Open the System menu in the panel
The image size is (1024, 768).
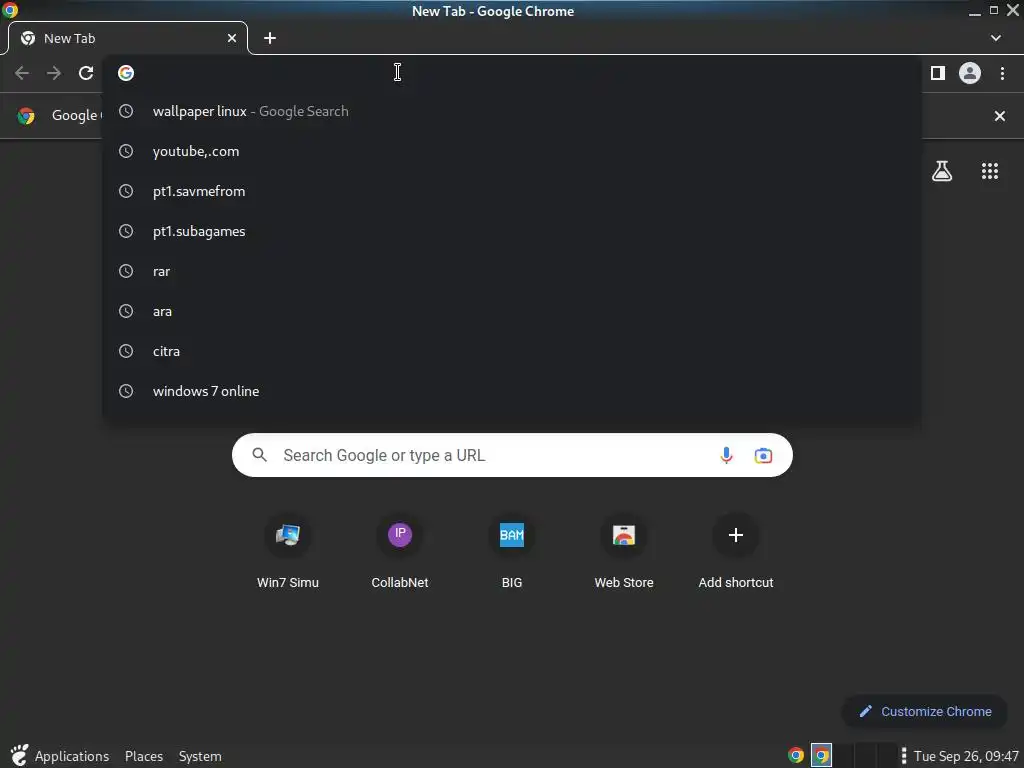point(200,756)
